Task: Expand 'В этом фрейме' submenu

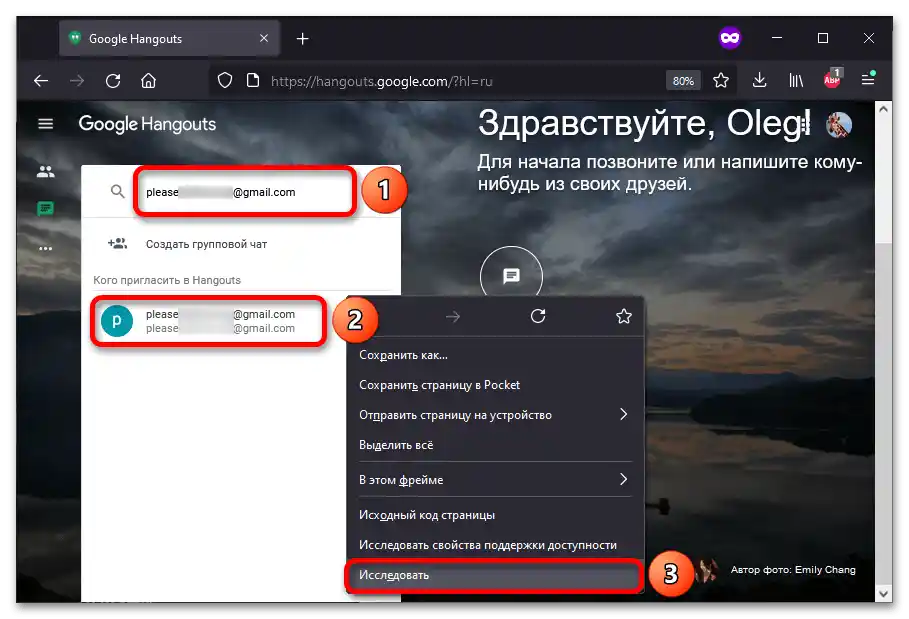Action: (x=495, y=480)
